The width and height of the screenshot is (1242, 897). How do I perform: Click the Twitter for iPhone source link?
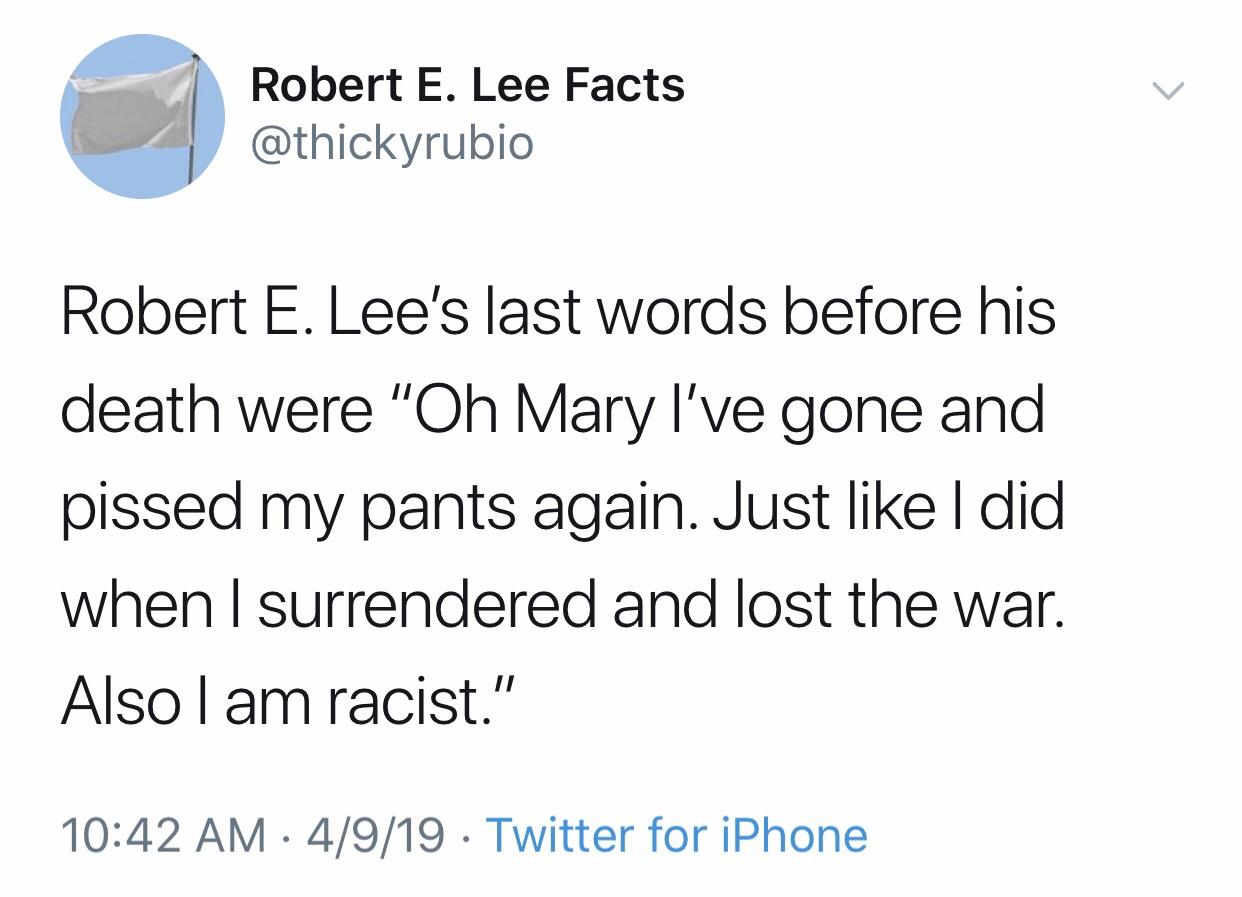(x=680, y=835)
